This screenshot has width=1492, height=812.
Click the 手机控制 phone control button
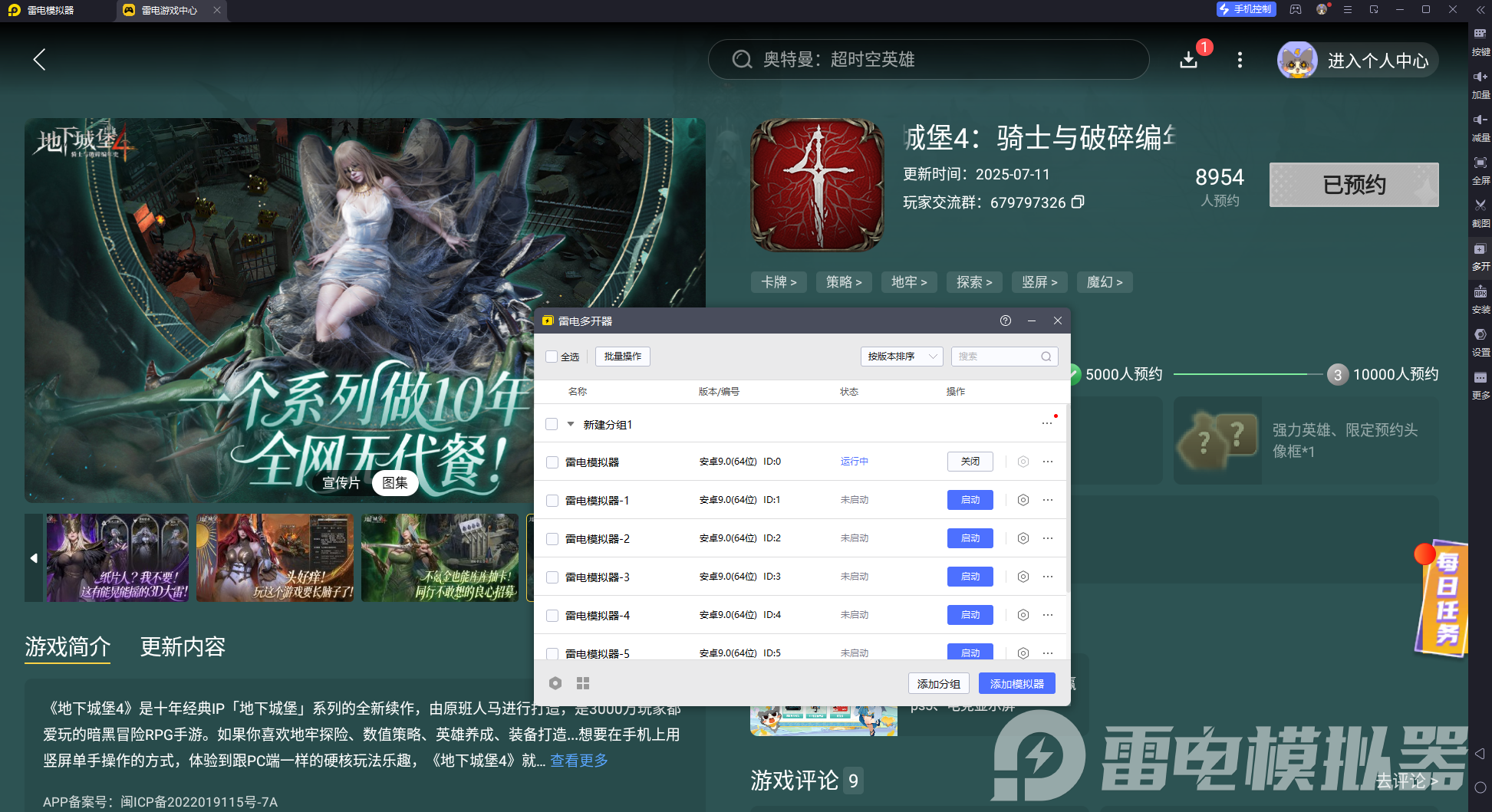pyautogui.click(x=1247, y=9)
